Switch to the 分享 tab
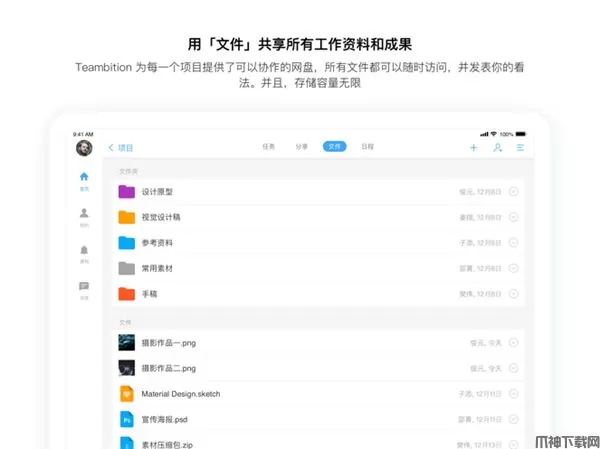The image size is (600, 449). [x=302, y=147]
